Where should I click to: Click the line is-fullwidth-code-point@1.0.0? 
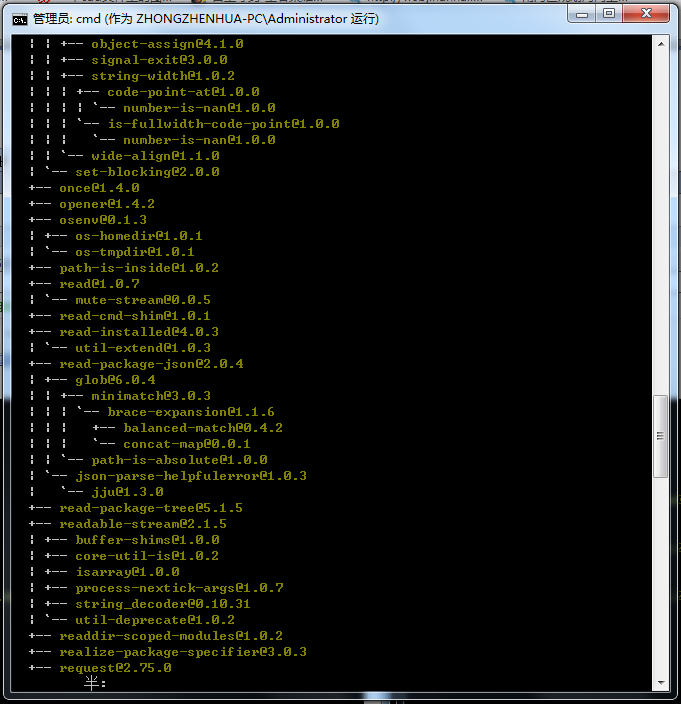pos(224,124)
